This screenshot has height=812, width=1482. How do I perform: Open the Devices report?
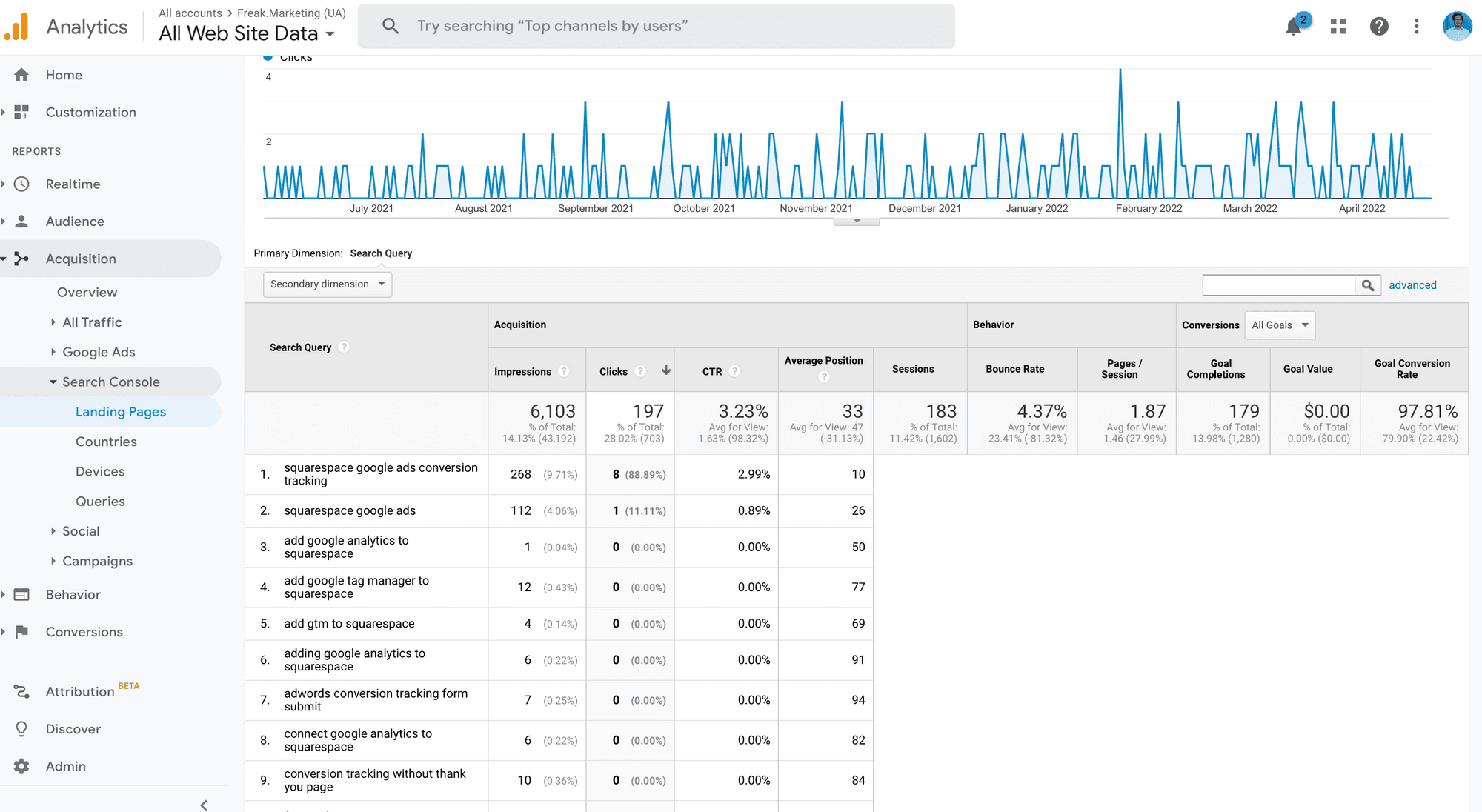(x=100, y=471)
